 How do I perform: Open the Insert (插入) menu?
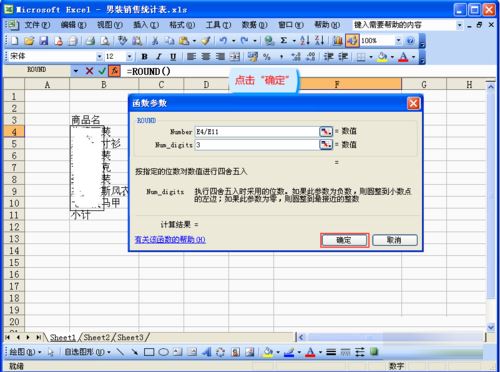(x=146, y=25)
